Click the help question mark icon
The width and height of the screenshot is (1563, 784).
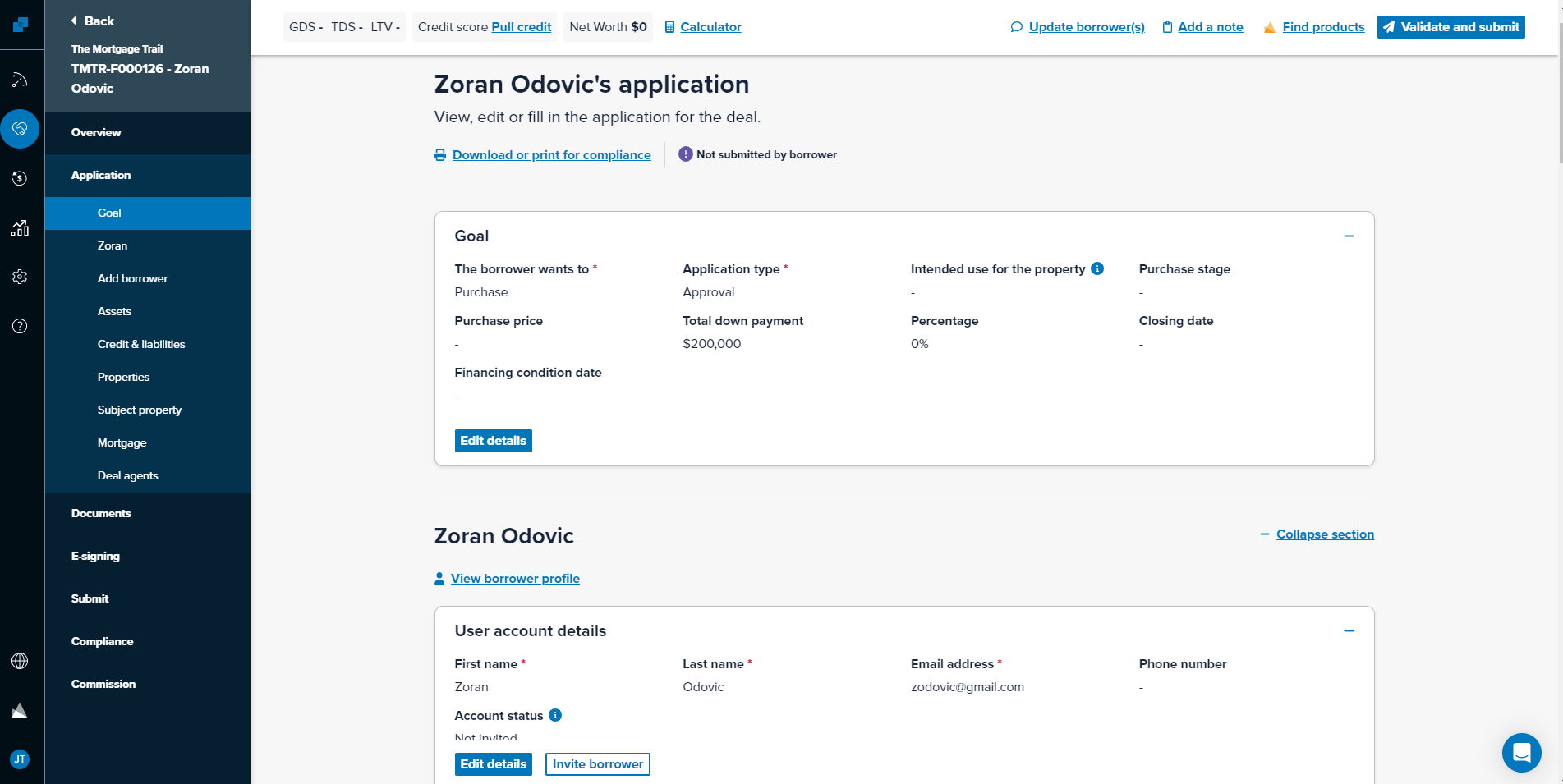coord(20,326)
